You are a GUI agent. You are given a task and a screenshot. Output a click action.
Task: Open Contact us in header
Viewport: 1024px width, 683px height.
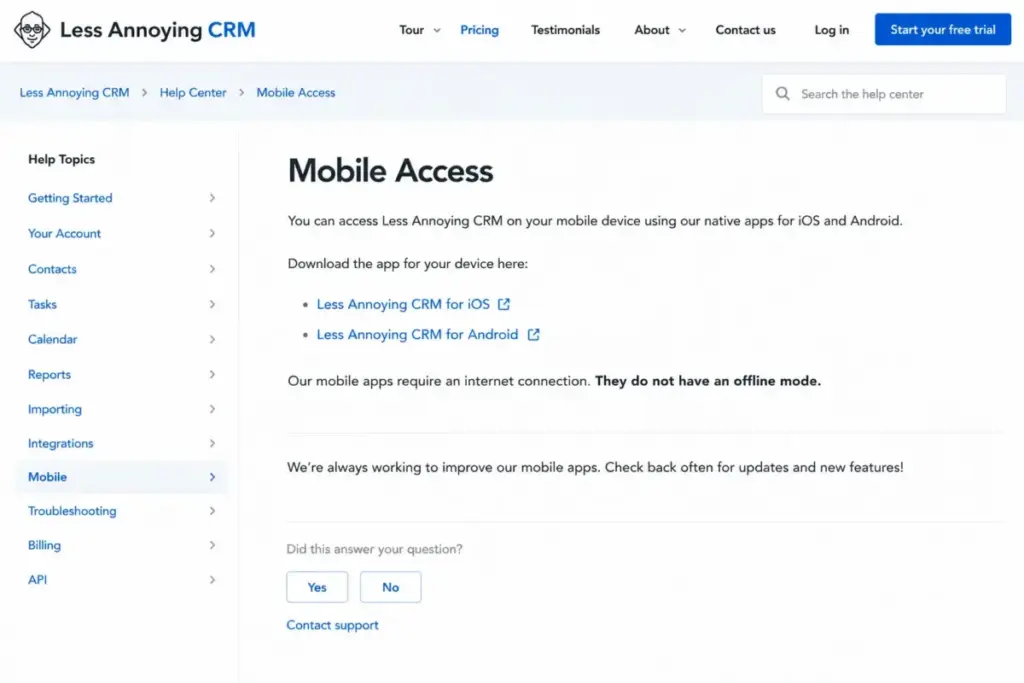pyautogui.click(x=745, y=30)
